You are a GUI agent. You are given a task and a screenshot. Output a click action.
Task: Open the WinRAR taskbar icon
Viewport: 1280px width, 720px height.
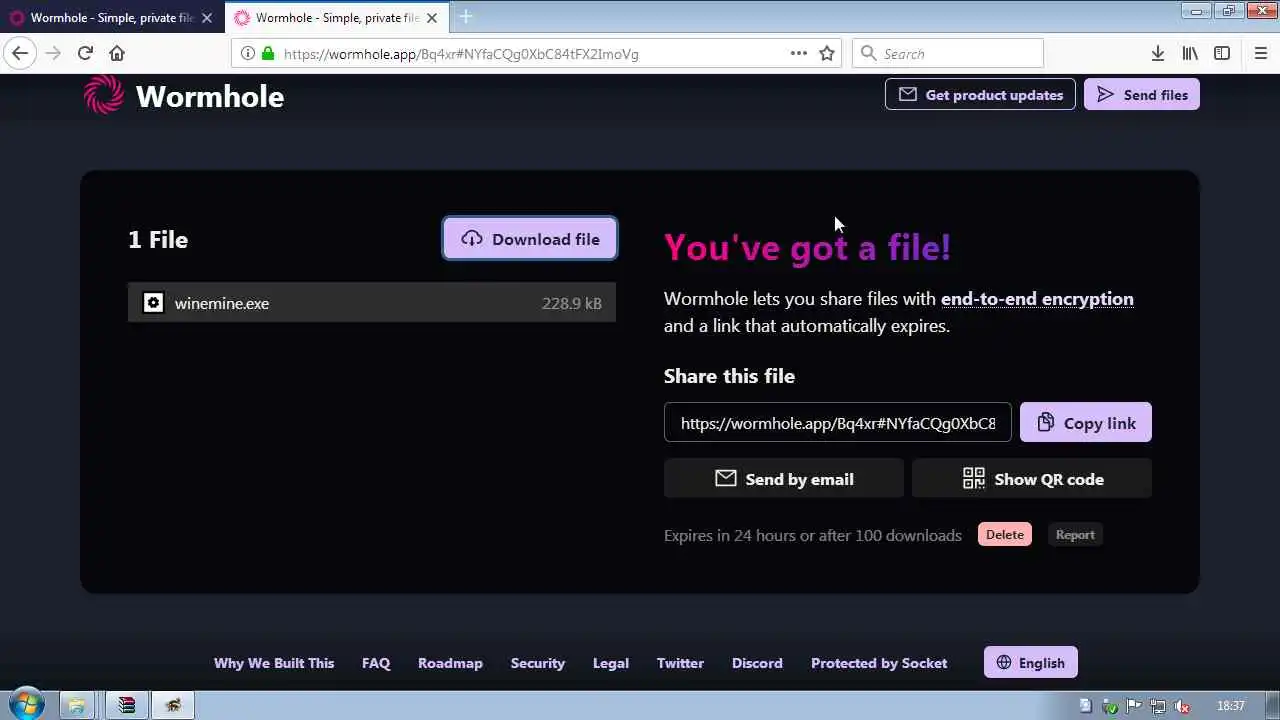[x=126, y=705]
